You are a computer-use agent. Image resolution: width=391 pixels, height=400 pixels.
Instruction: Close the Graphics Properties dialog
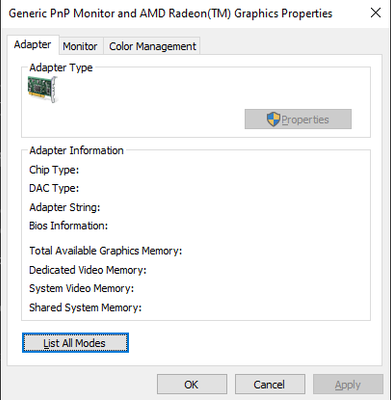tap(376, 13)
